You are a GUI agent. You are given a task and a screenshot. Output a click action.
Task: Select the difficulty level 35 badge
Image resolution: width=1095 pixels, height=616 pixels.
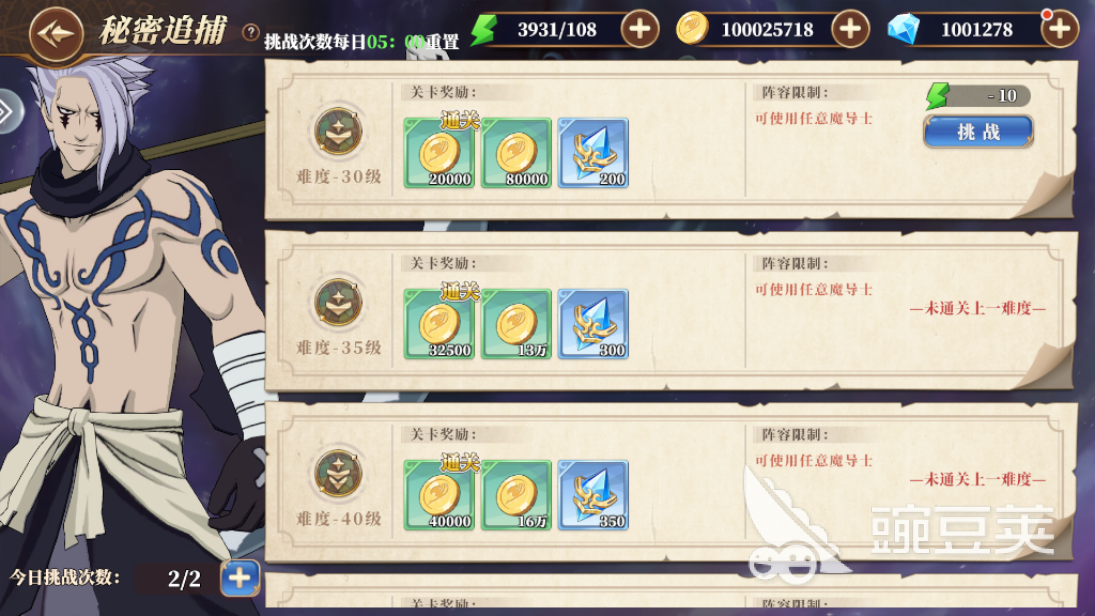click(x=339, y=302)
